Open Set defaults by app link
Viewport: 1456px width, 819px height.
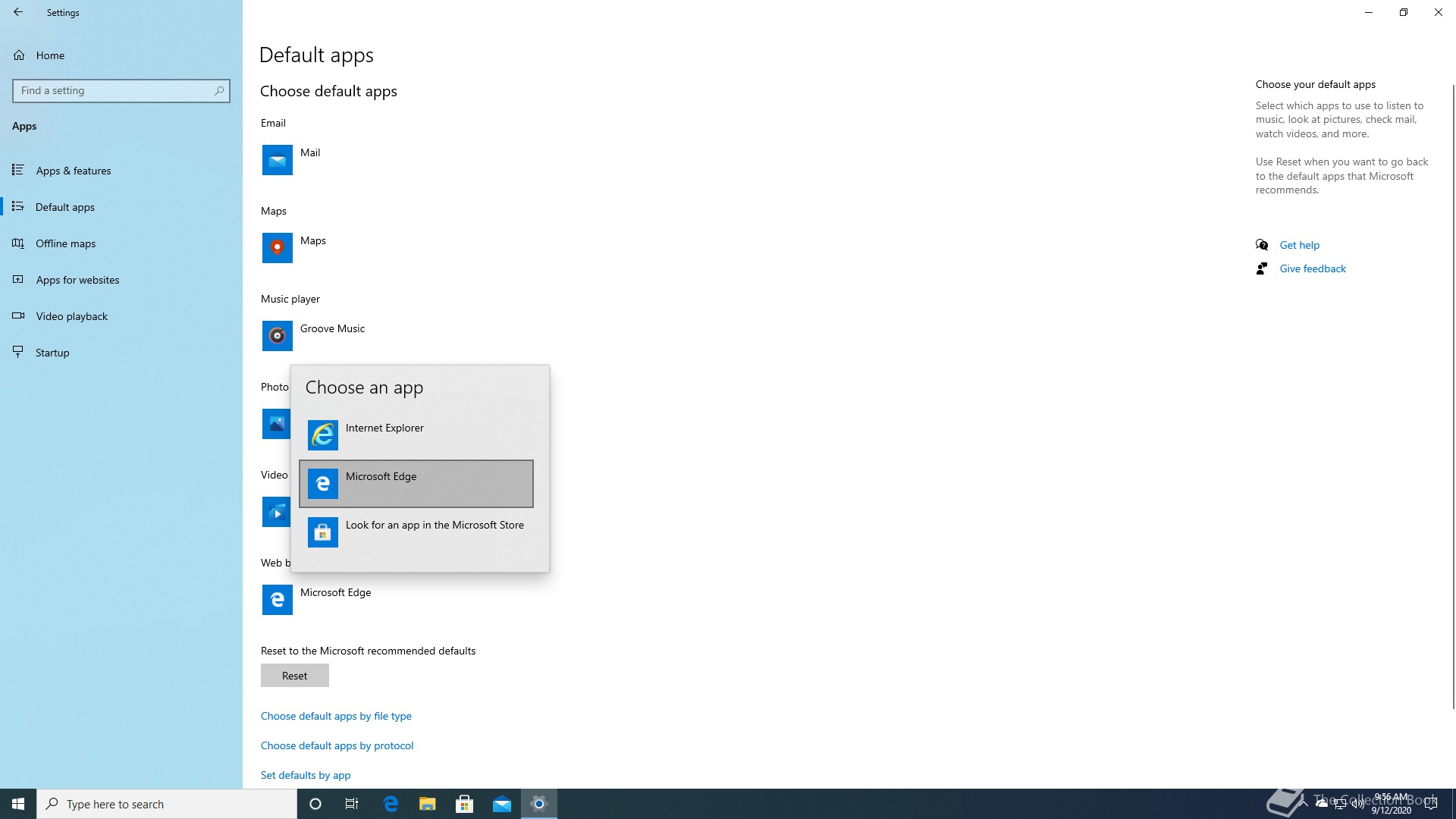tap(306, 775)
